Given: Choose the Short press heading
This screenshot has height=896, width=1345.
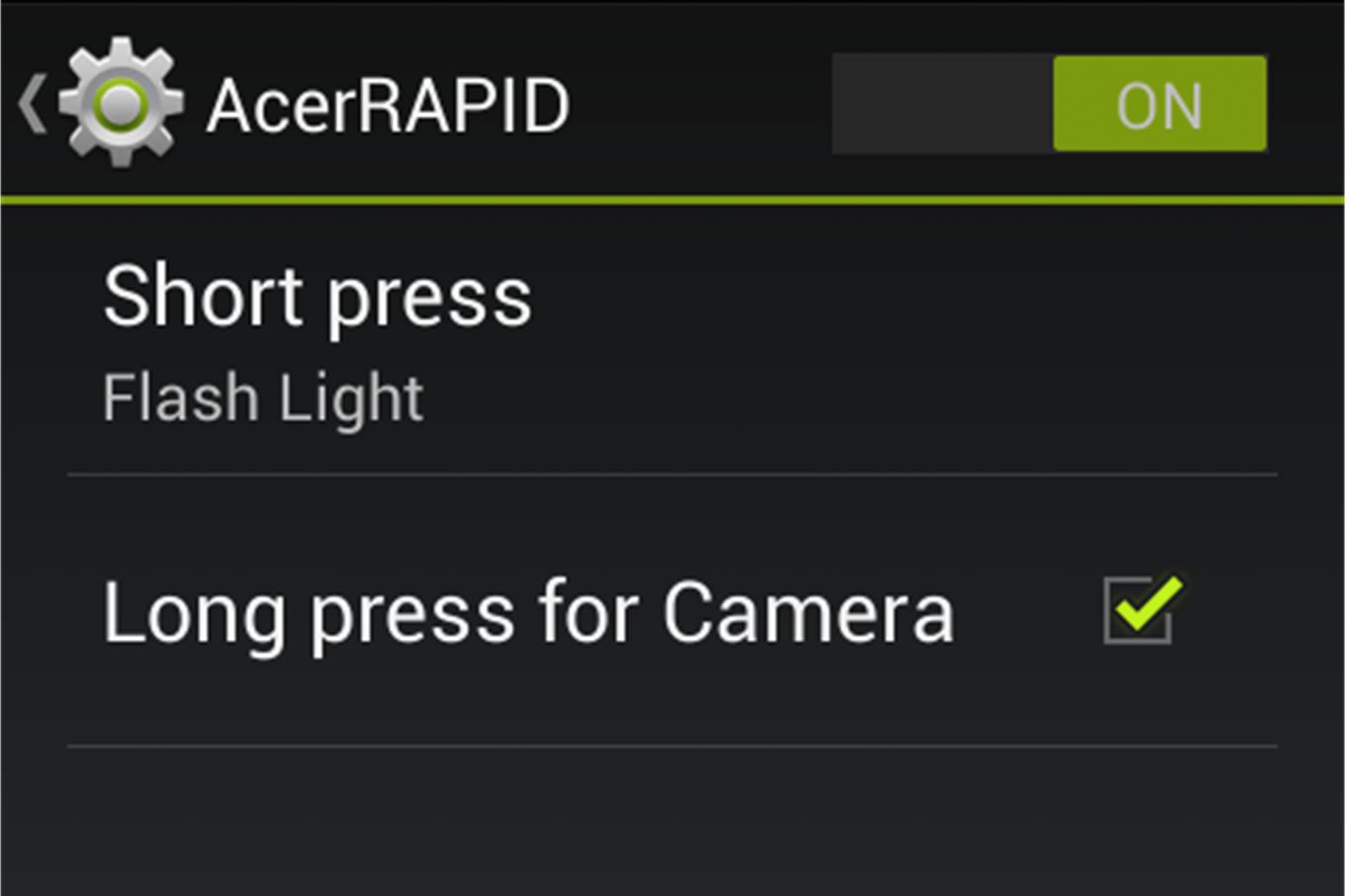Looking at the screenshot, I should tap(317, 297).
